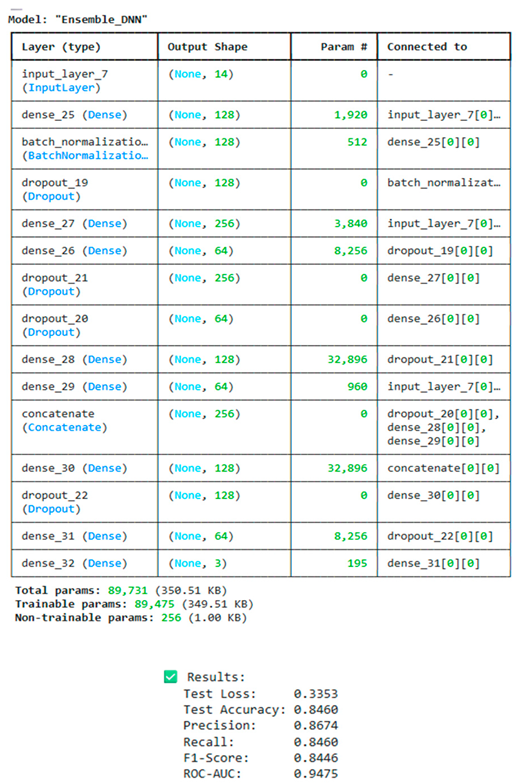Screen dimensions: 518x784
Task: Select the input_layer_7 layer name
Action: click(64, 74)
